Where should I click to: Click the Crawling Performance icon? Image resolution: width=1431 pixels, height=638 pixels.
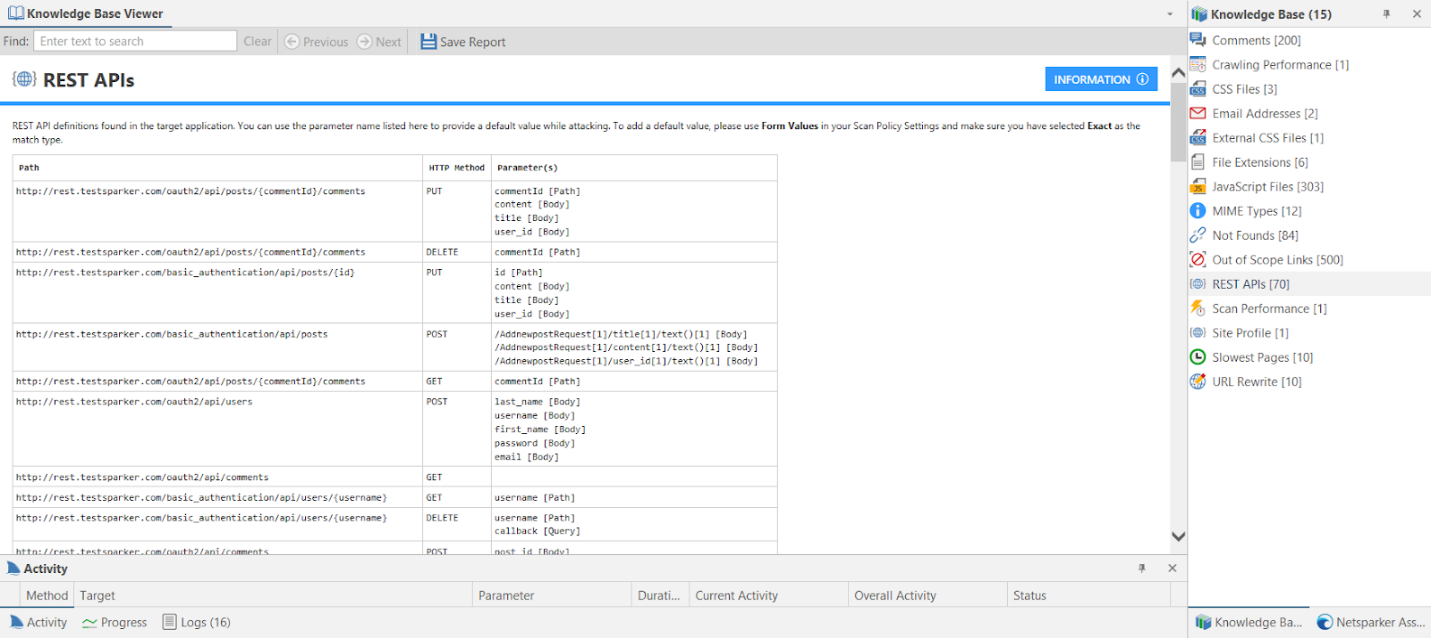pos(1197,64)
